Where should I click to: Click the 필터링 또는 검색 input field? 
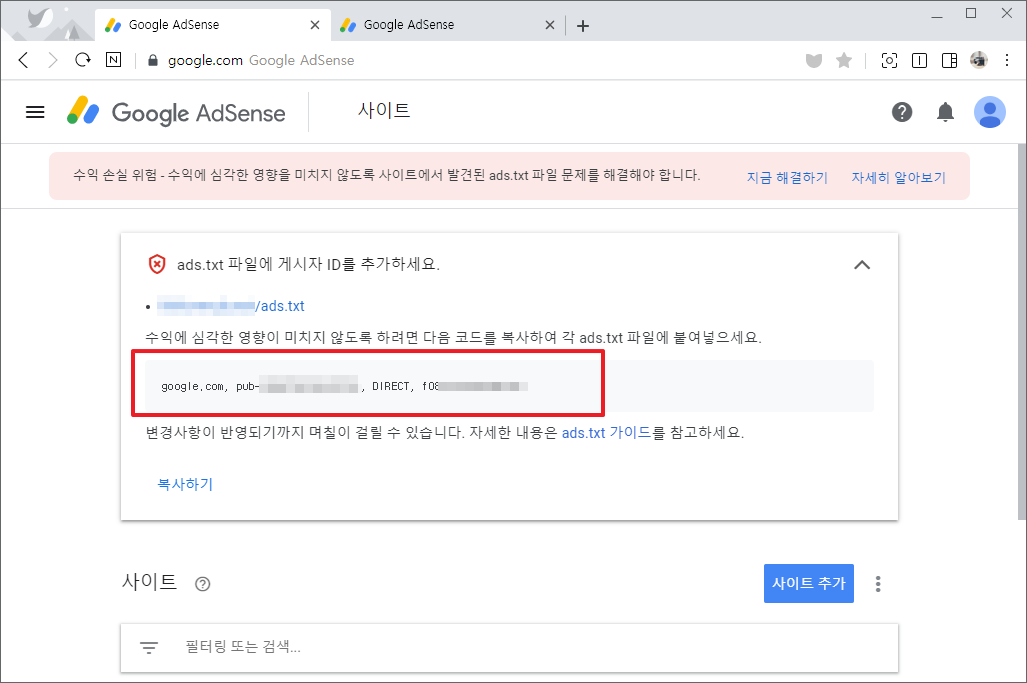tap(509, 648)
